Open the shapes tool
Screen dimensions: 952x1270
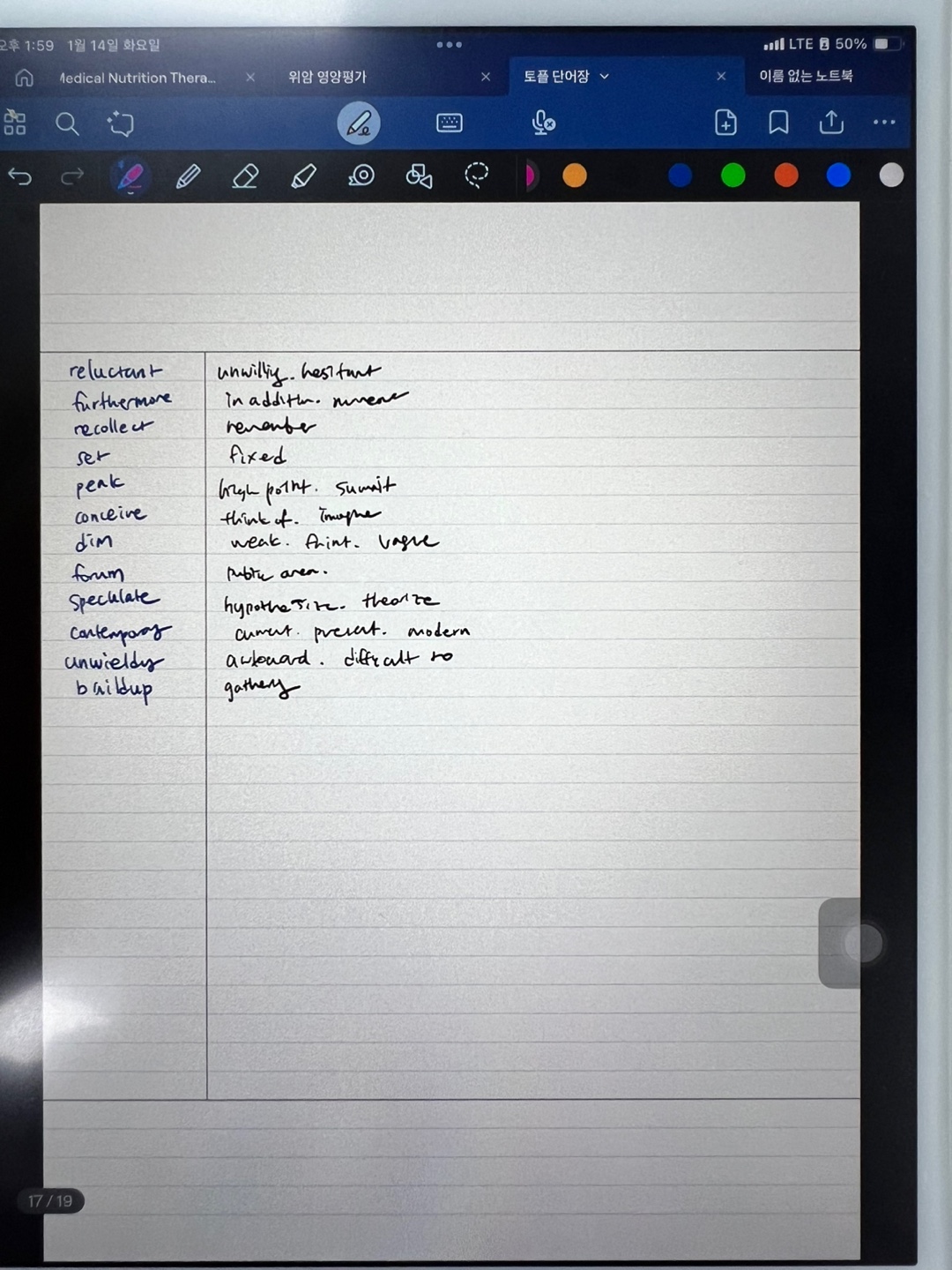point(419,176)
